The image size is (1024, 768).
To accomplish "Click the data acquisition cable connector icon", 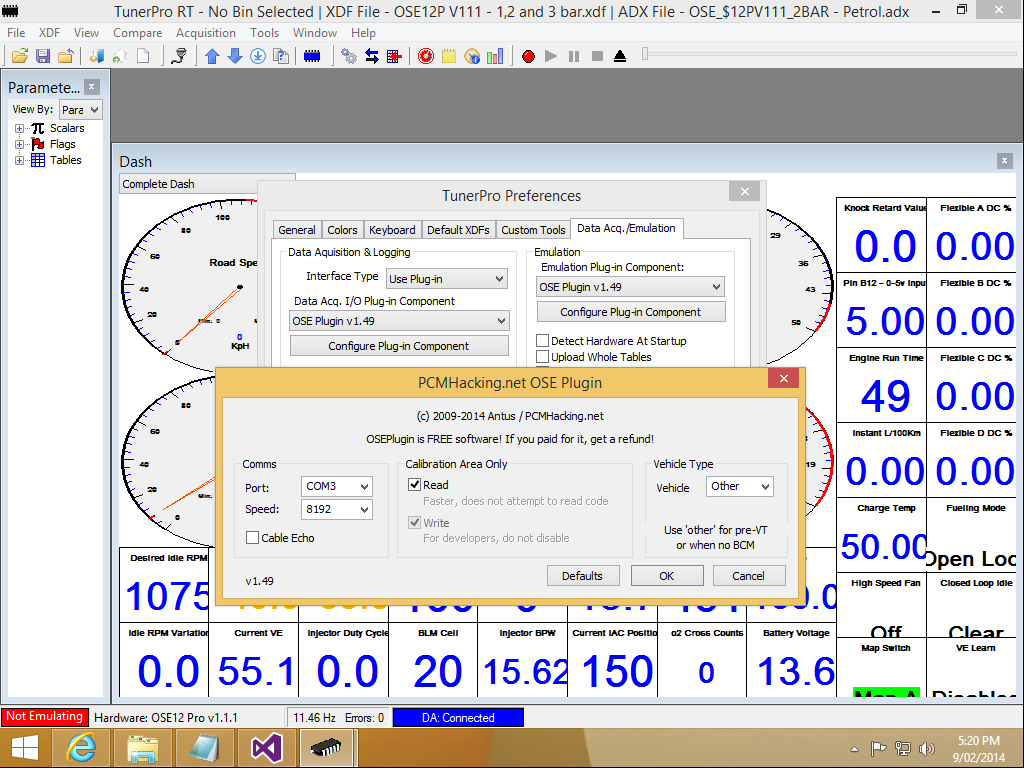I will click(x=179, y=56).
